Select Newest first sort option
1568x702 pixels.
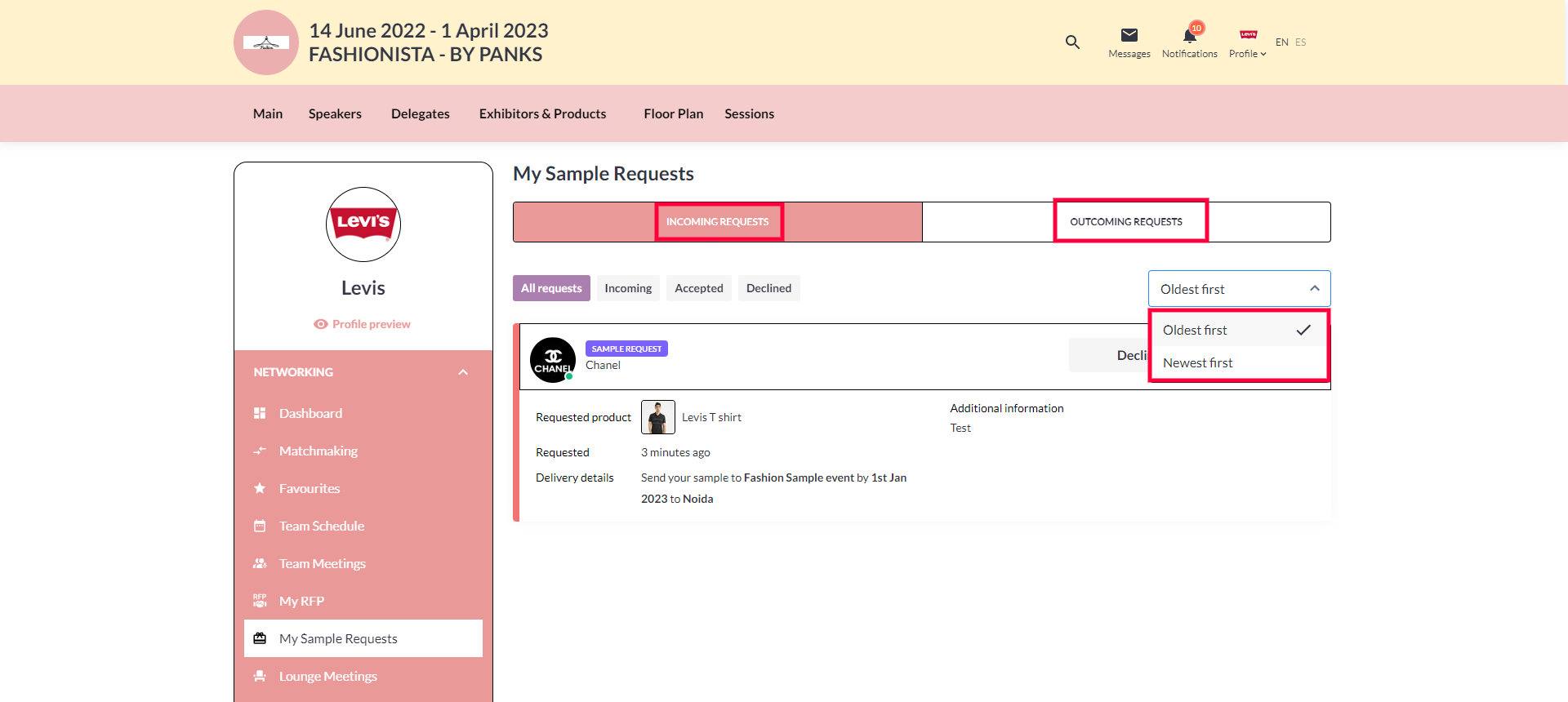point(1198,362)
